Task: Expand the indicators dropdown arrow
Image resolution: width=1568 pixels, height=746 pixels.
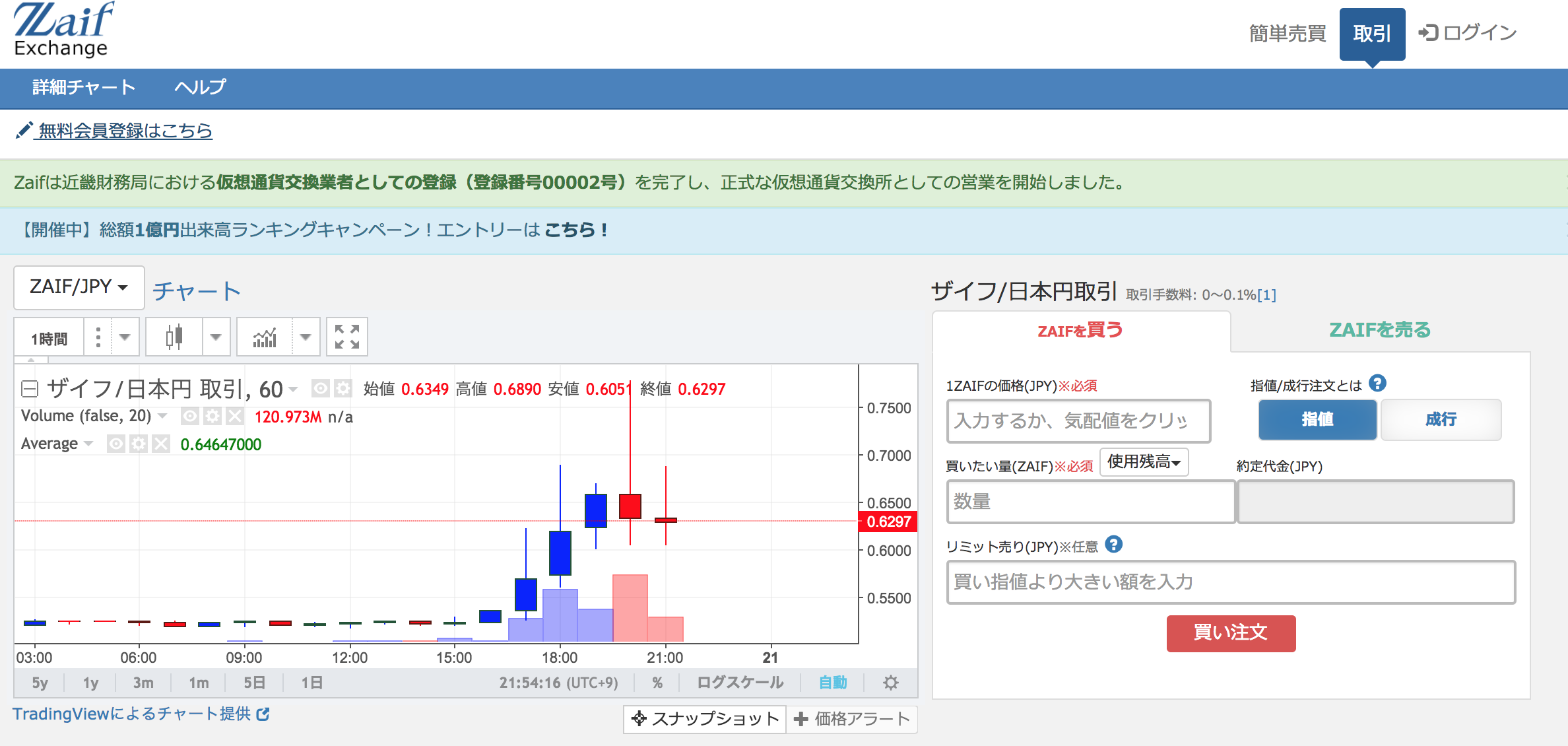Action: (x=306, y=337)
